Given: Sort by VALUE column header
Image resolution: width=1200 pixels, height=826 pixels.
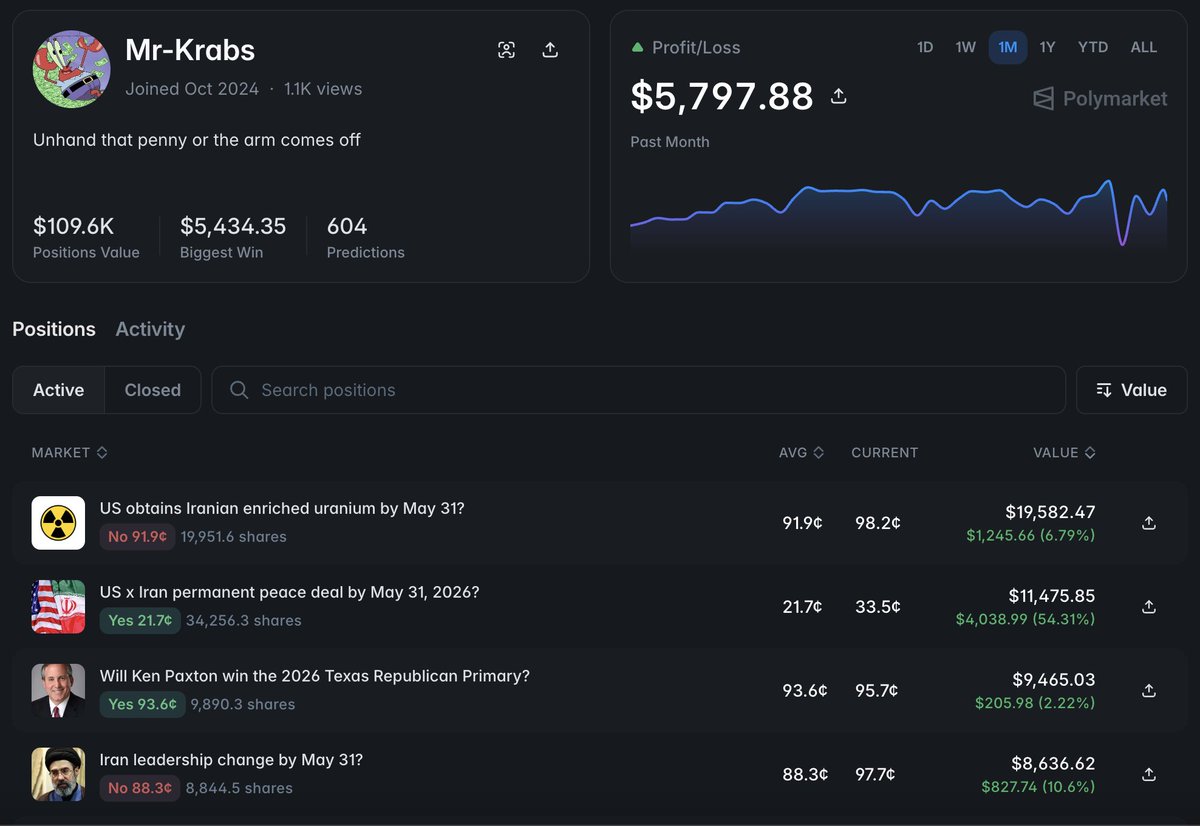Looking at the screenshot, I should coord(1064,453).
